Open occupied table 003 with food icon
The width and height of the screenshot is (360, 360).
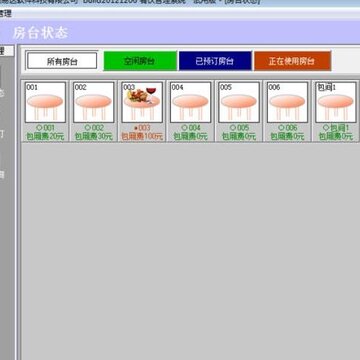(x=142, y=102)
